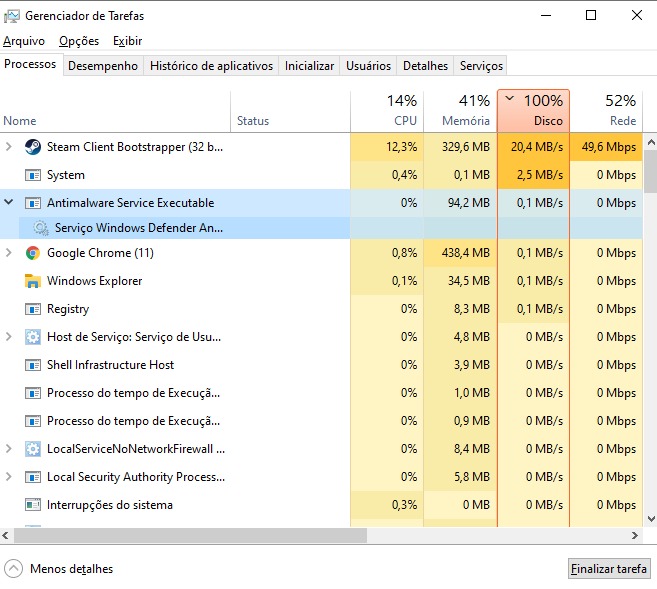This screenshot has height=589, width=657.
Task: Click the second Processo do tempo de Execução icon (0,9 MB)
Action: [33, 421]
